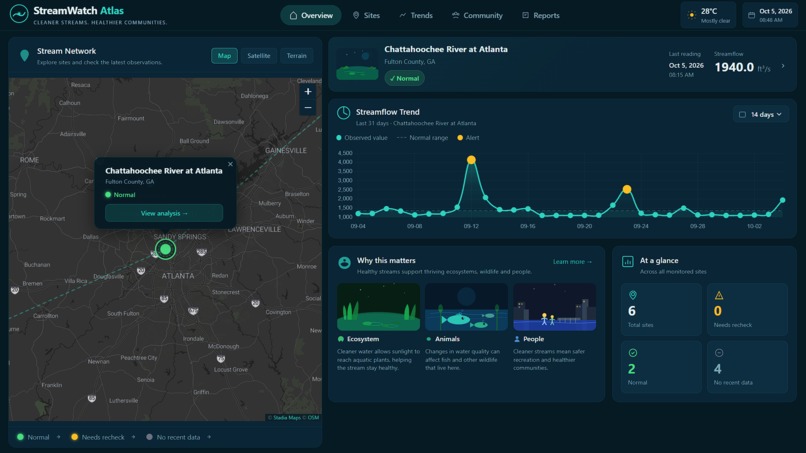Switch map to Terrain view
This screenshot has height=453, width=806.
[297, 56]
